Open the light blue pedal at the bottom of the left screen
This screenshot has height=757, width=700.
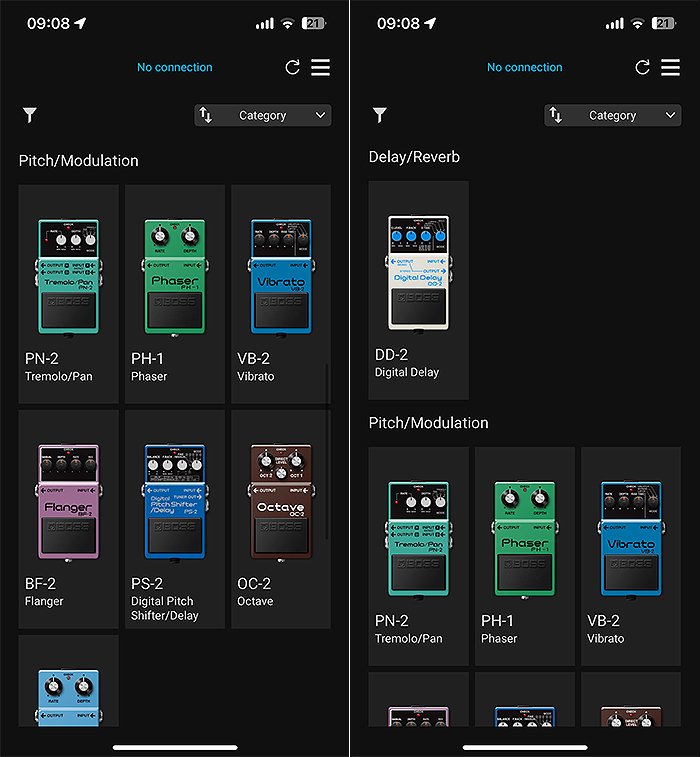(69, 682)
